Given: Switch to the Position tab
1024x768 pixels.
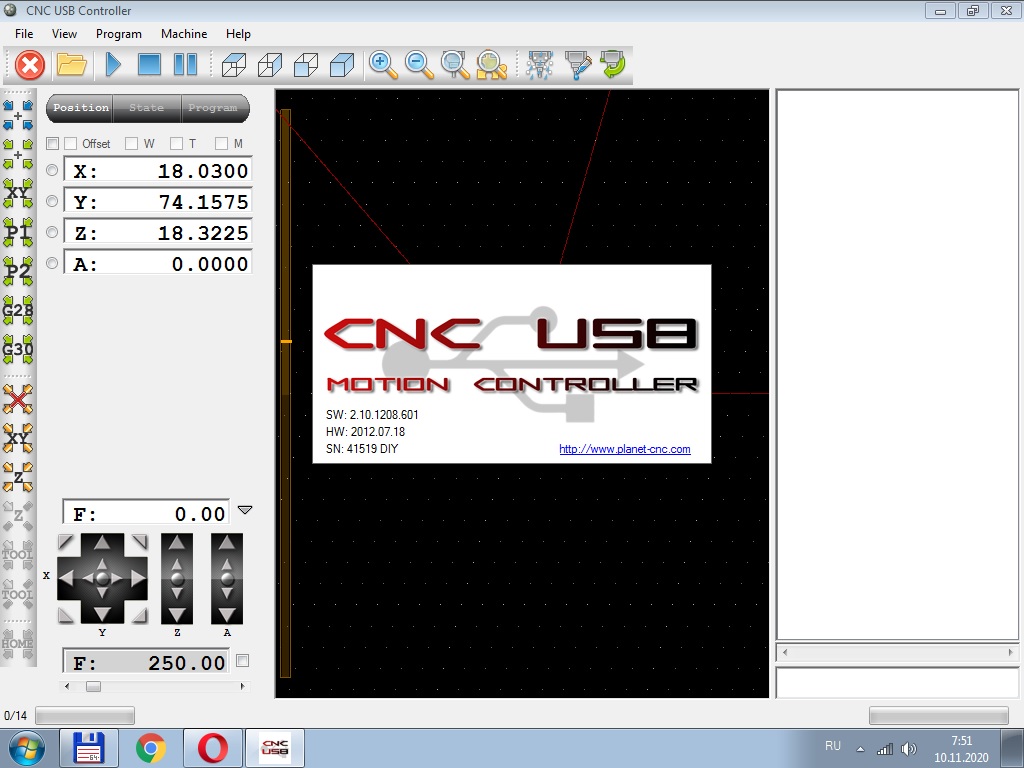Looking at the screenshot, I should 80,108.
